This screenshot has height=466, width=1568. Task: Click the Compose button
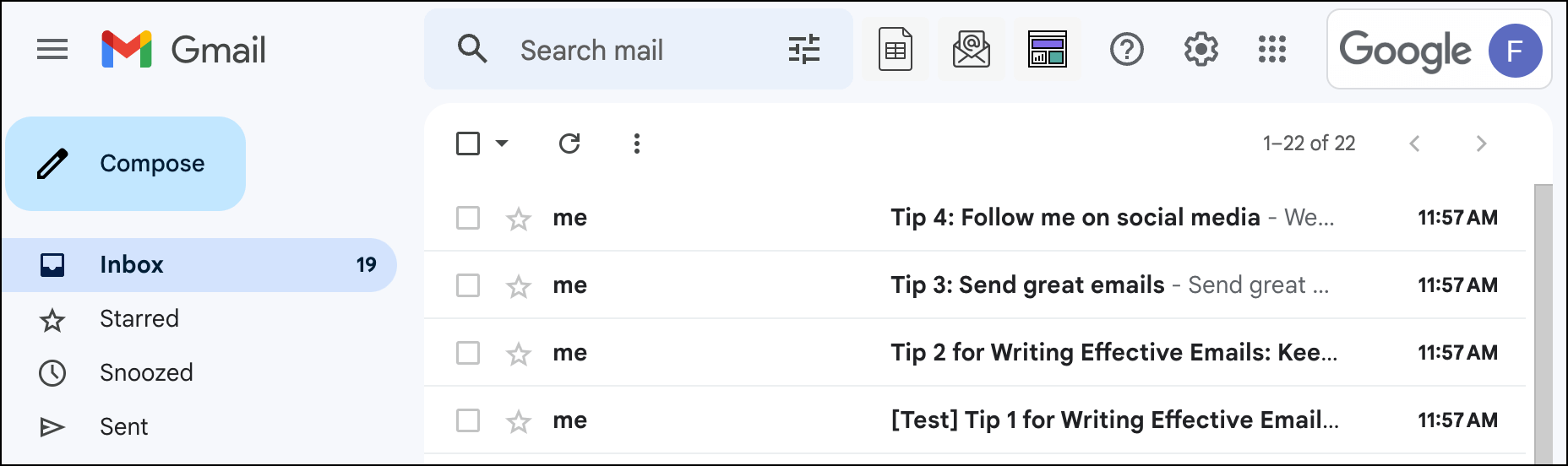coord(126,164)
